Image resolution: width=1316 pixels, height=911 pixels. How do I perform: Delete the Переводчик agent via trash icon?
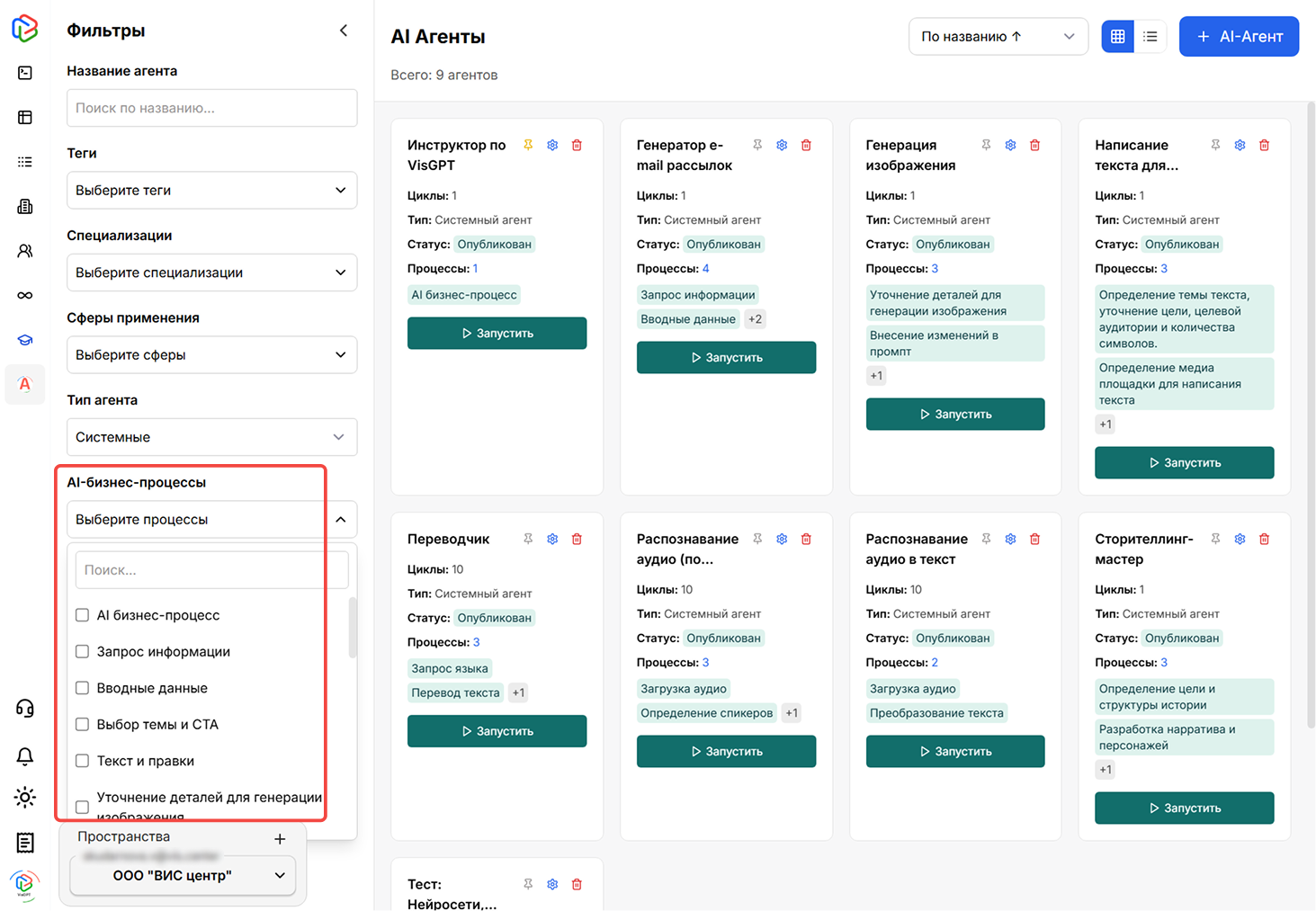[x=577, y=539]
